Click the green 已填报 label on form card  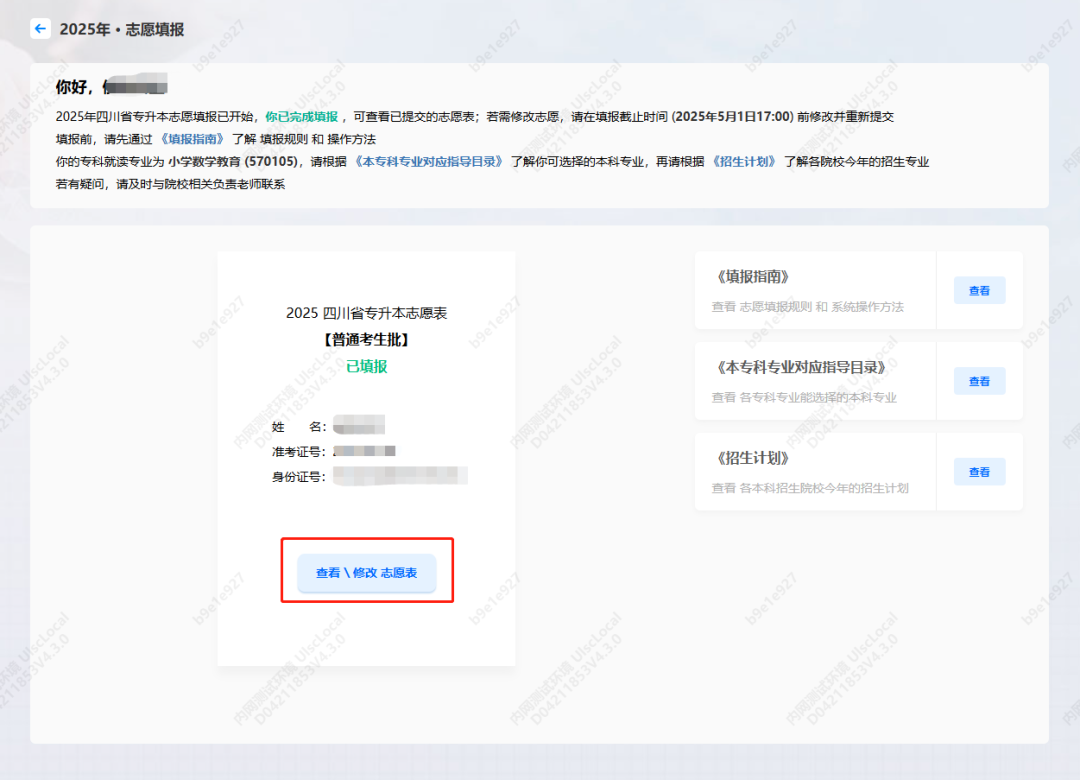366,367
